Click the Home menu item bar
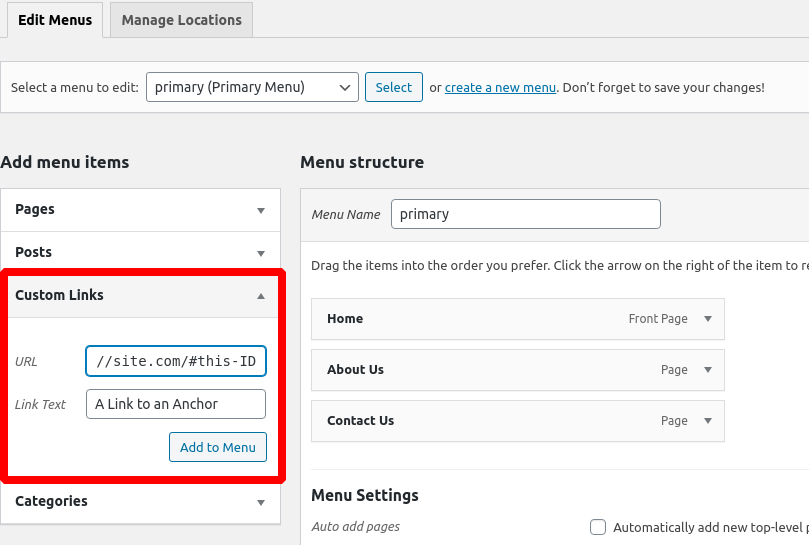809x545 pixels. 480,319
